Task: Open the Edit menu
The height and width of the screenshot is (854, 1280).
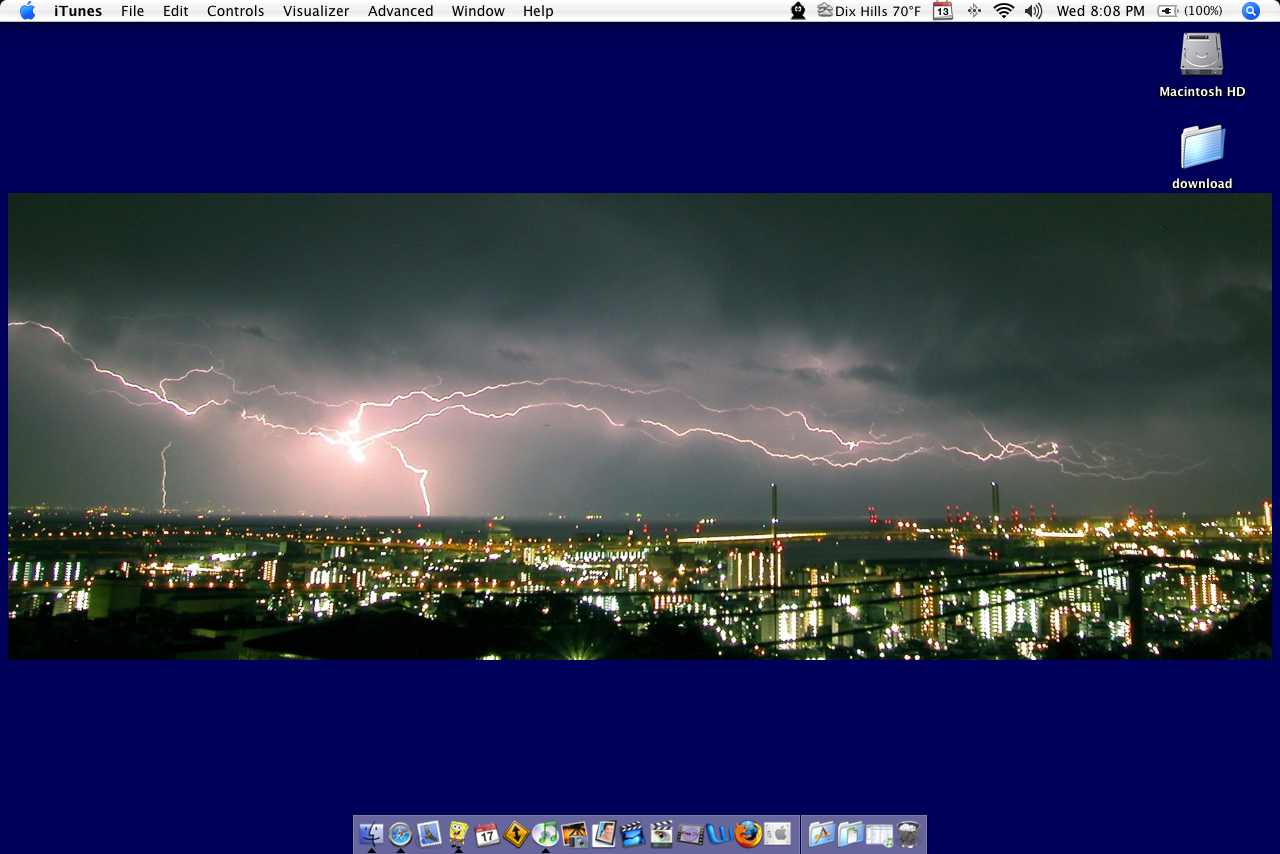Action: pos(176,11)
